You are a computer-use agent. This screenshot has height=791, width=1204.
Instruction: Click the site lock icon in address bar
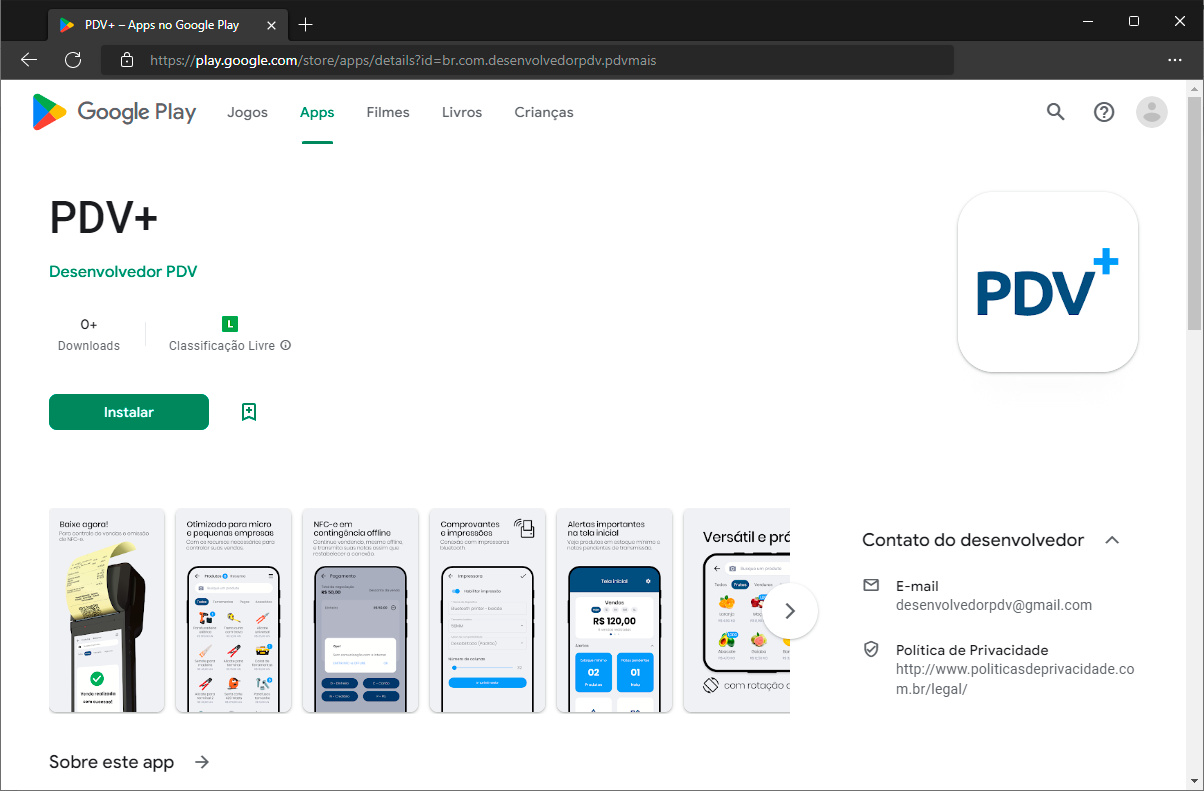(x=127, y=60)
